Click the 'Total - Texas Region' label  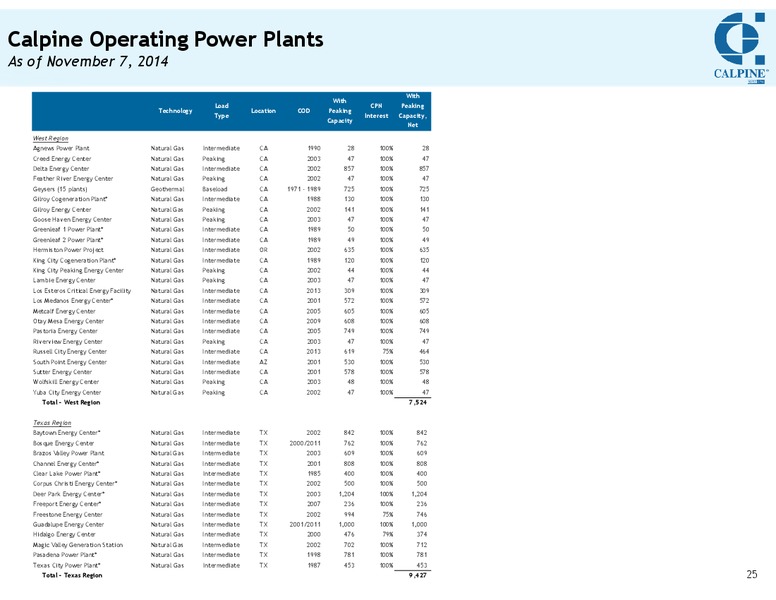click(72, 575)
